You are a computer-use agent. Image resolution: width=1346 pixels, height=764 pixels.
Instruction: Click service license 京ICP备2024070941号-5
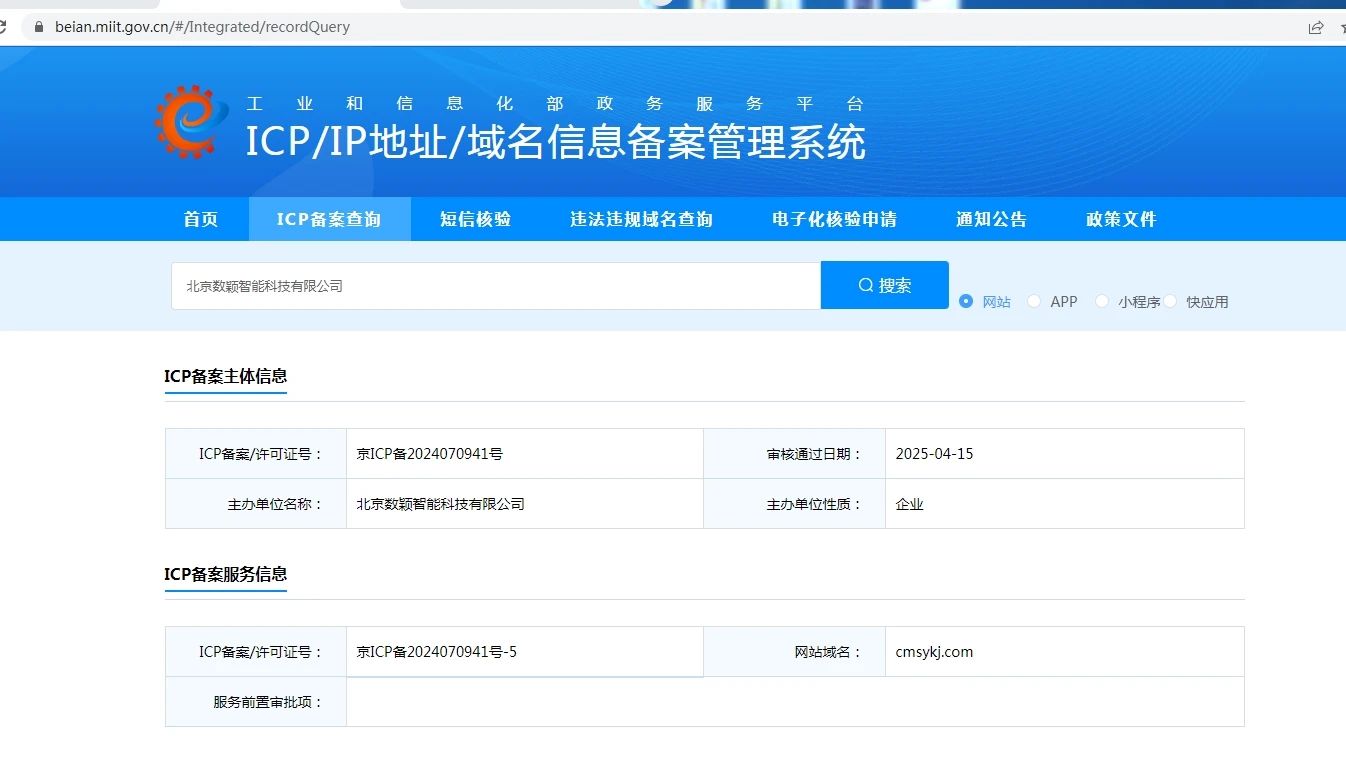pyautogui.click(x=437, y=652)
